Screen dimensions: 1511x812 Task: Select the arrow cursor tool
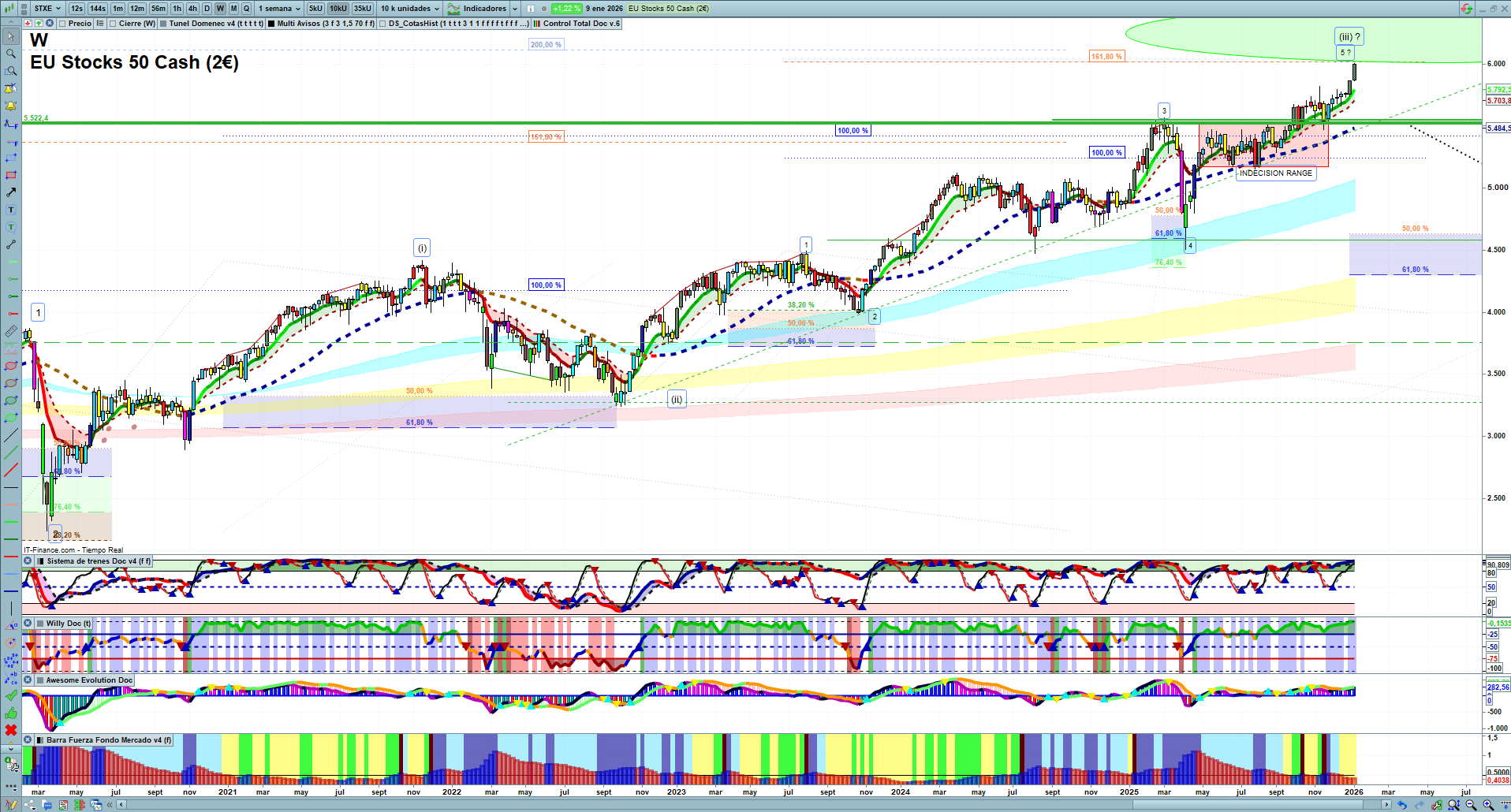point(11,36)
